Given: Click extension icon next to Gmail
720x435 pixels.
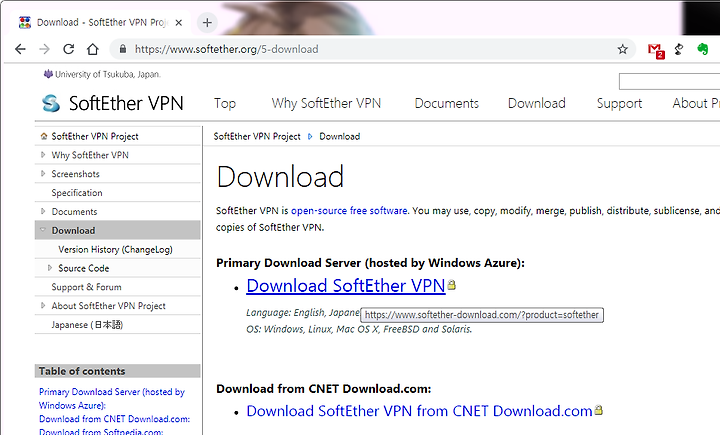Looking at the screenshot, I should click(x=679, y=49).
